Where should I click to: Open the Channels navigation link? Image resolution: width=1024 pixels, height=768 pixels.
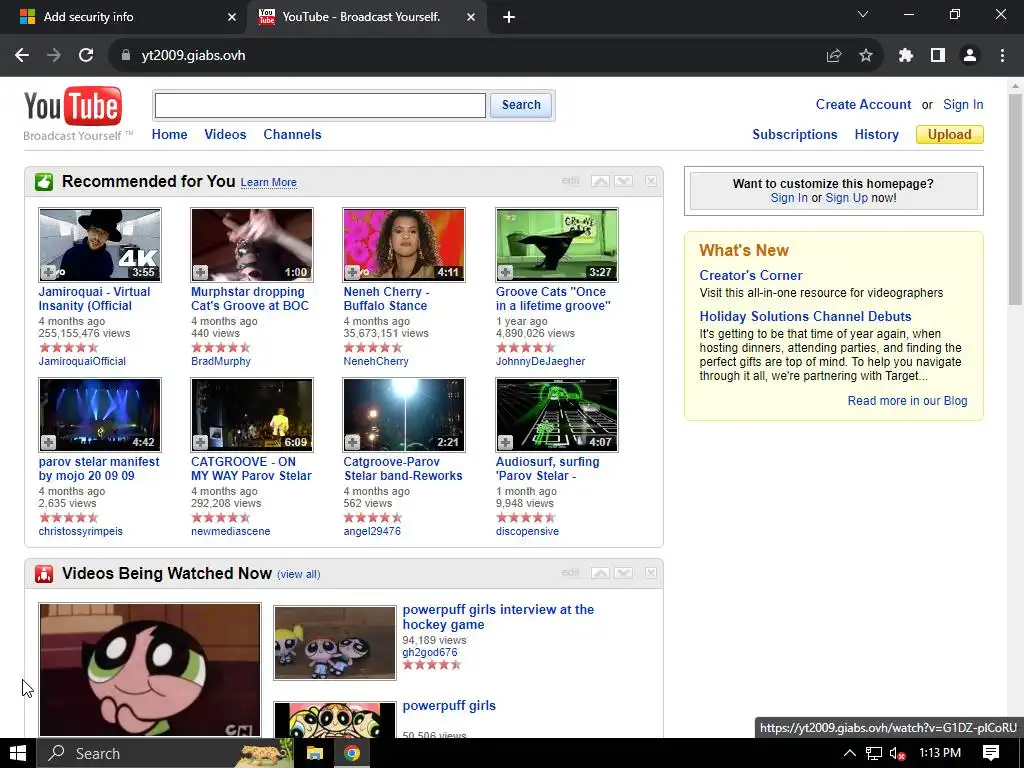[292, 135]
